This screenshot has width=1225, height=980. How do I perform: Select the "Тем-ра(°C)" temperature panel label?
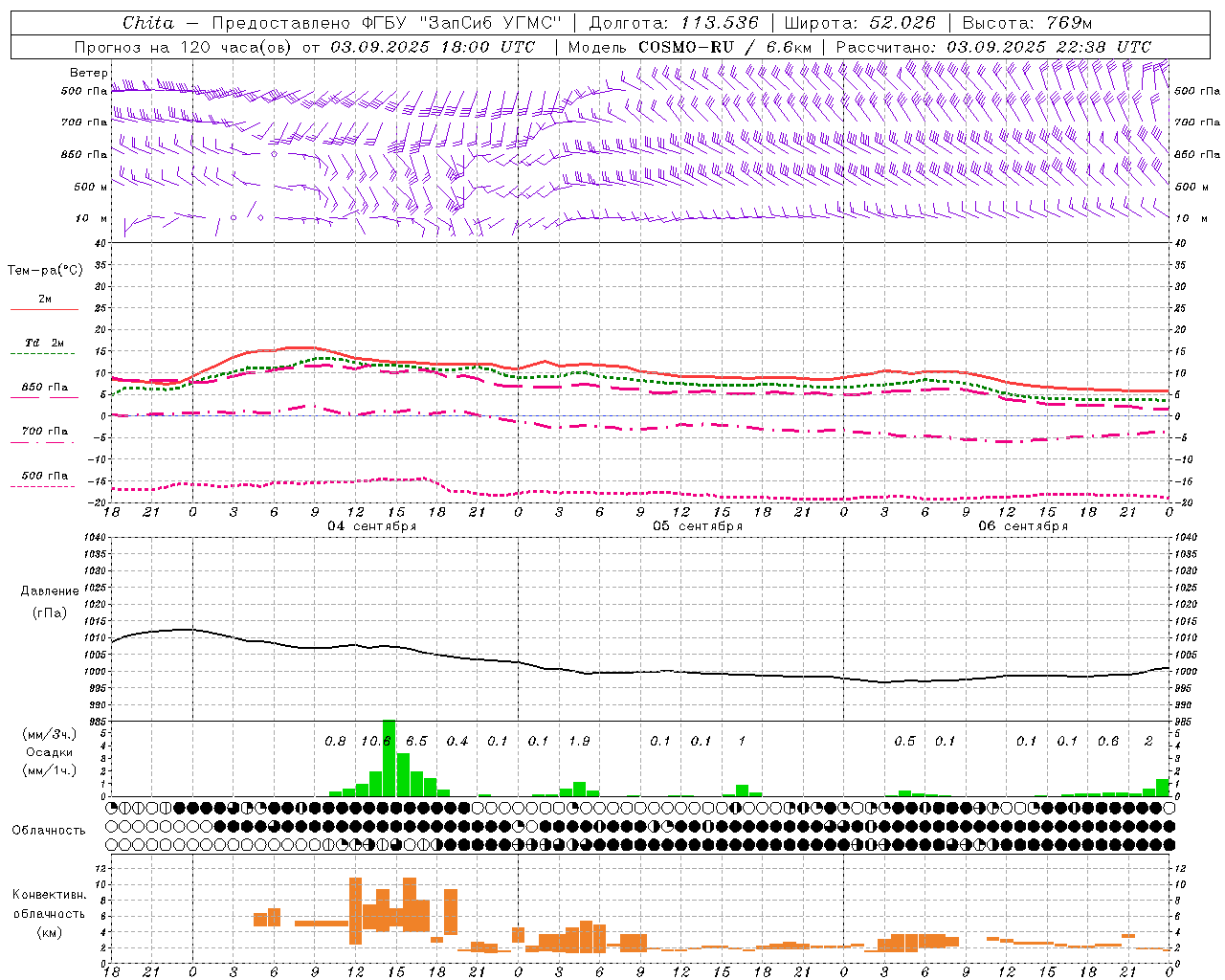click(x=45, y=270)
